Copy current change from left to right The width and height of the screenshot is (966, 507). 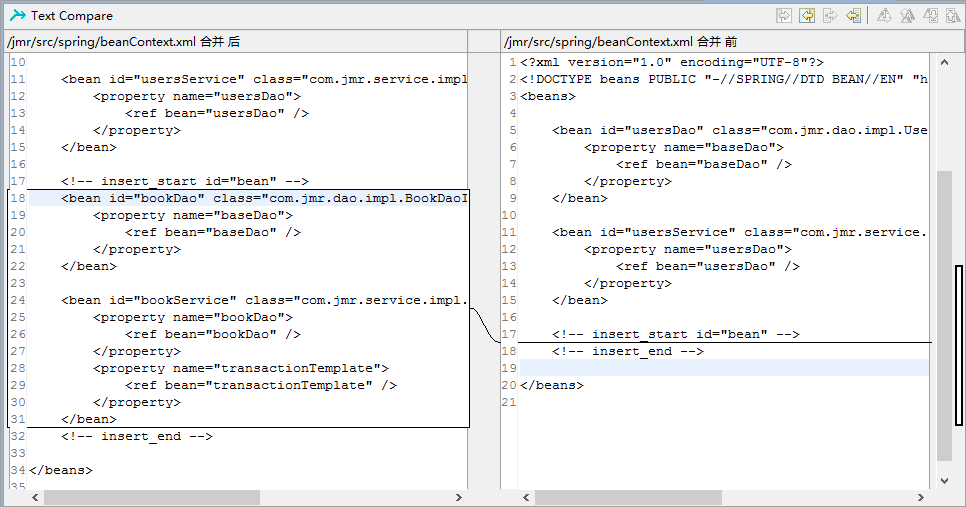pyautogui.click(x=830, y=15)
